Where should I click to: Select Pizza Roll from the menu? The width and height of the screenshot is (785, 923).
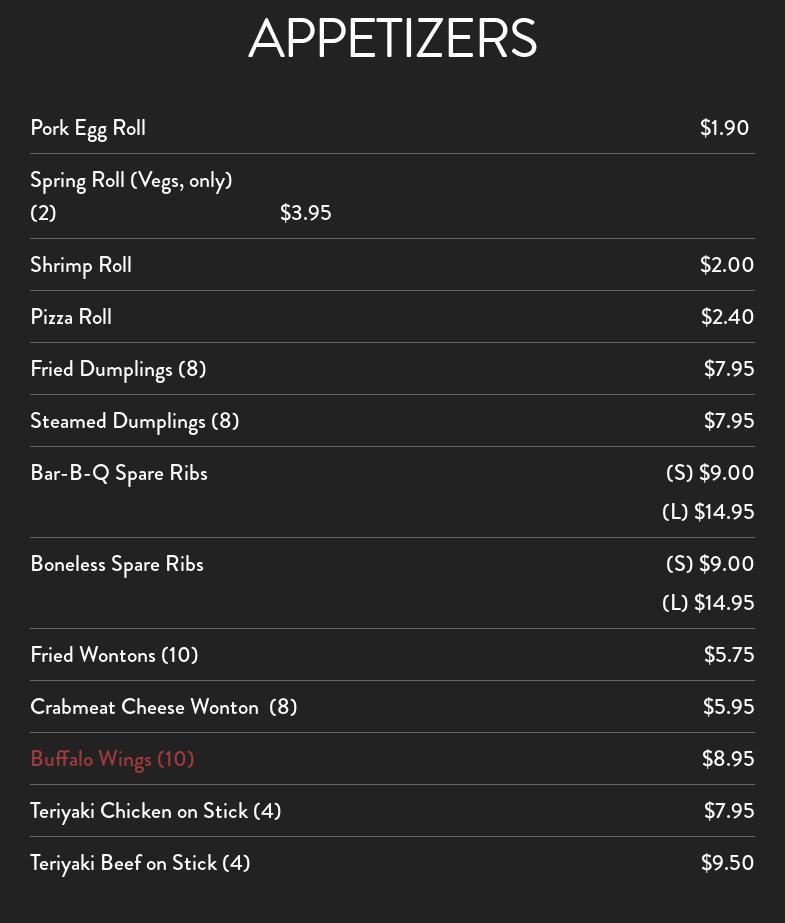(x=71, y=317)
